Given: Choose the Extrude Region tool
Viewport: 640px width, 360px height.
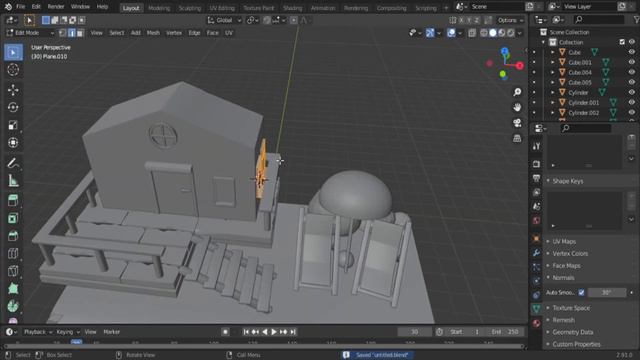Looking at the screenshot, I should click(x=13, y=200).
